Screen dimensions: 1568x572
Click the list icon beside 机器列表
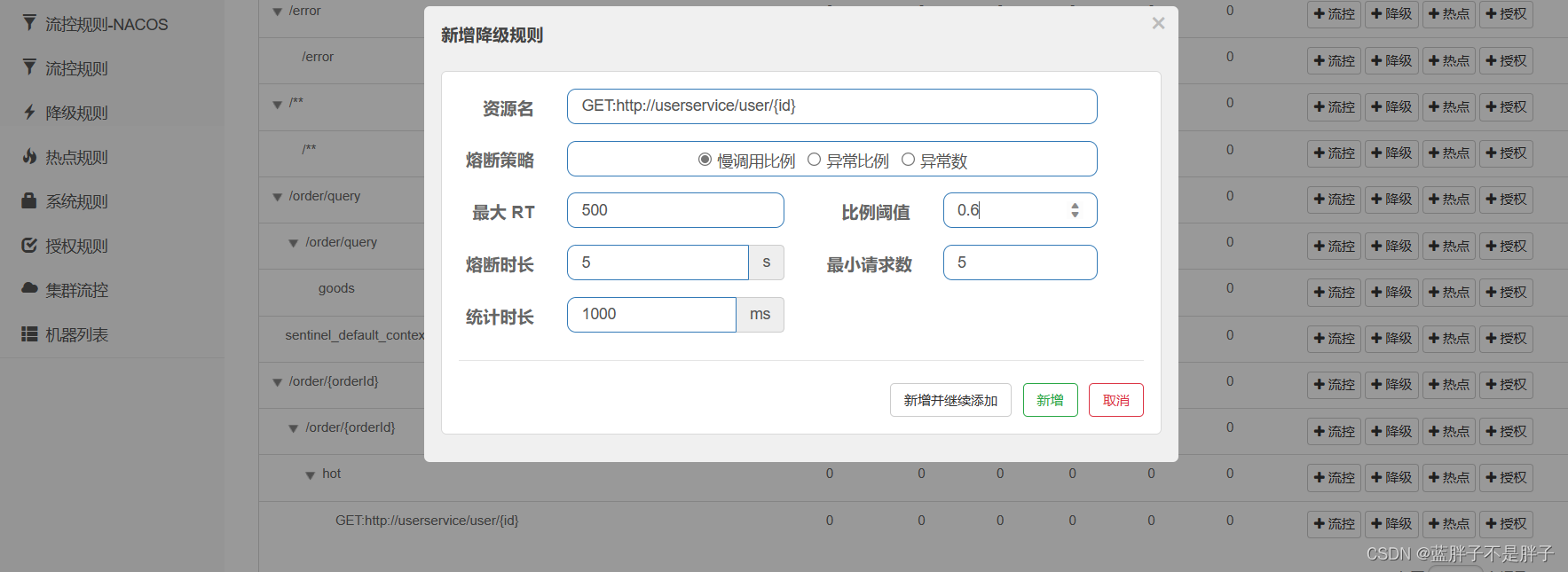tap(29, 334)
